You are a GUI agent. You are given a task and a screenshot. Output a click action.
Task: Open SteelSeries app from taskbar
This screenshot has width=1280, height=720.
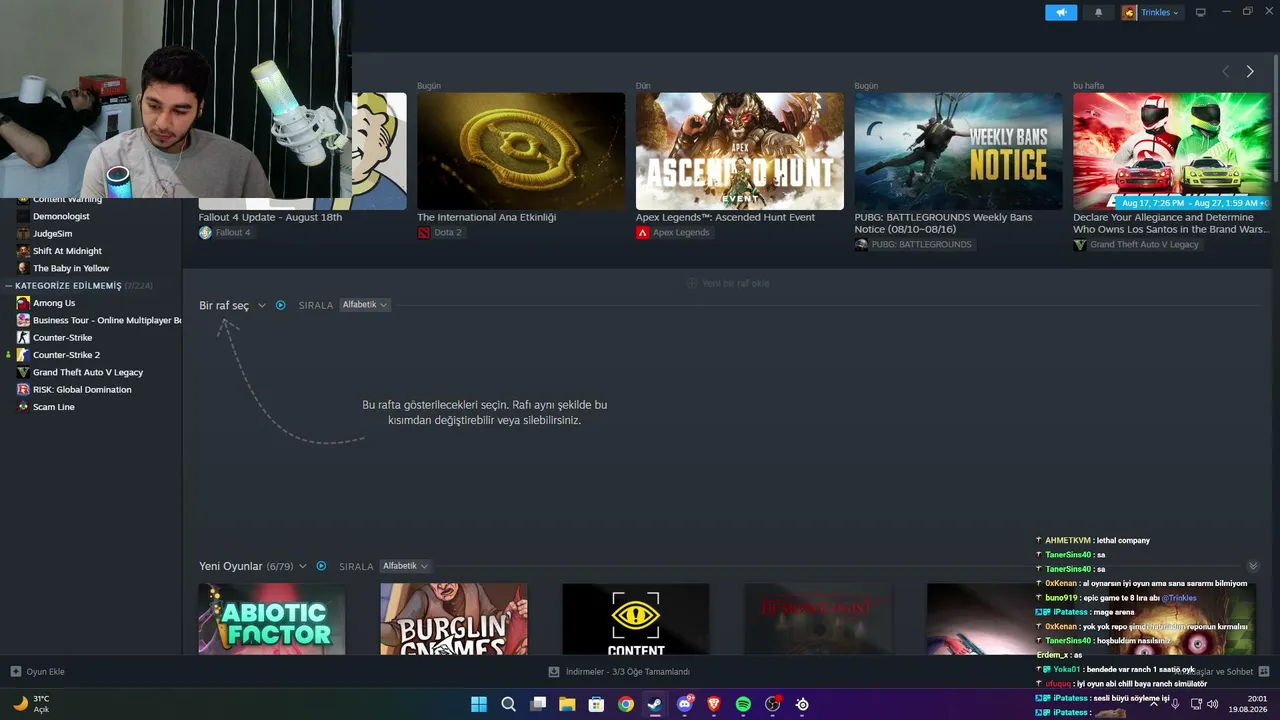802,704
